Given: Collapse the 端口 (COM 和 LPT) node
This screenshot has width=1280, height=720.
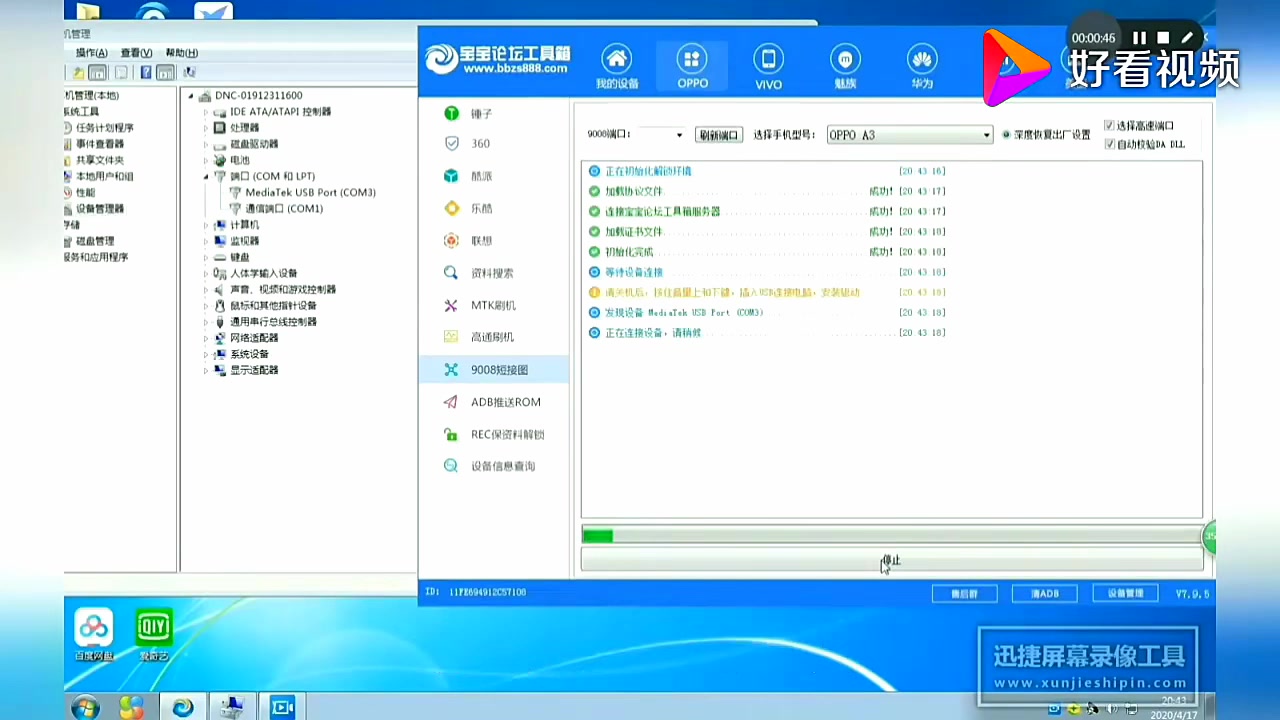Looking at the screenshot, I should click(206, 176).
